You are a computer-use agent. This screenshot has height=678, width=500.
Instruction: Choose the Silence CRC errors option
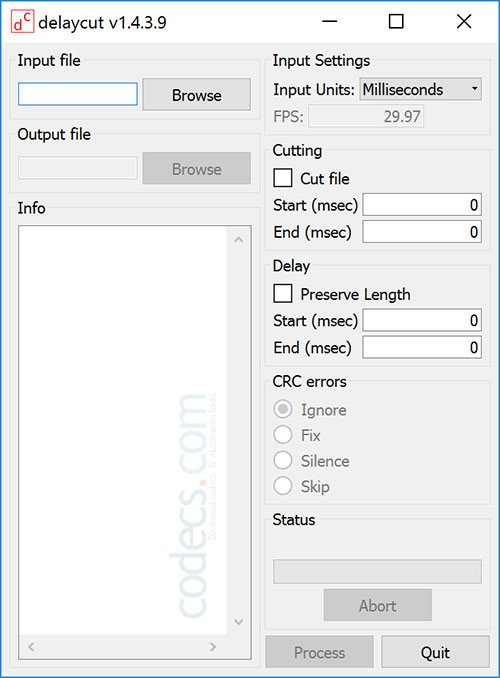[x=283, y=460]
